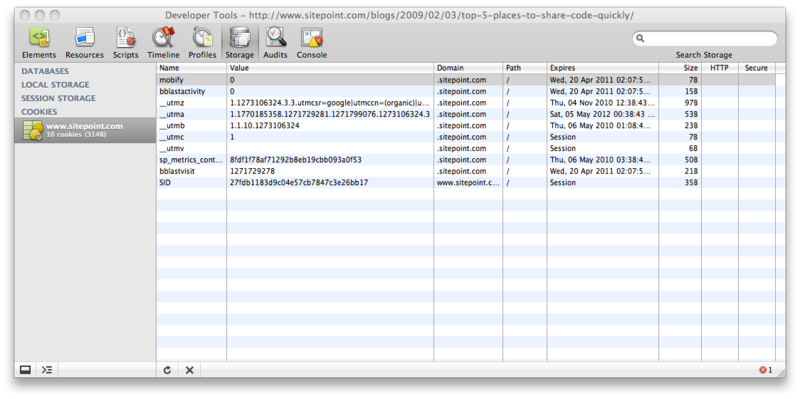Open the Profiles panel

202,43
